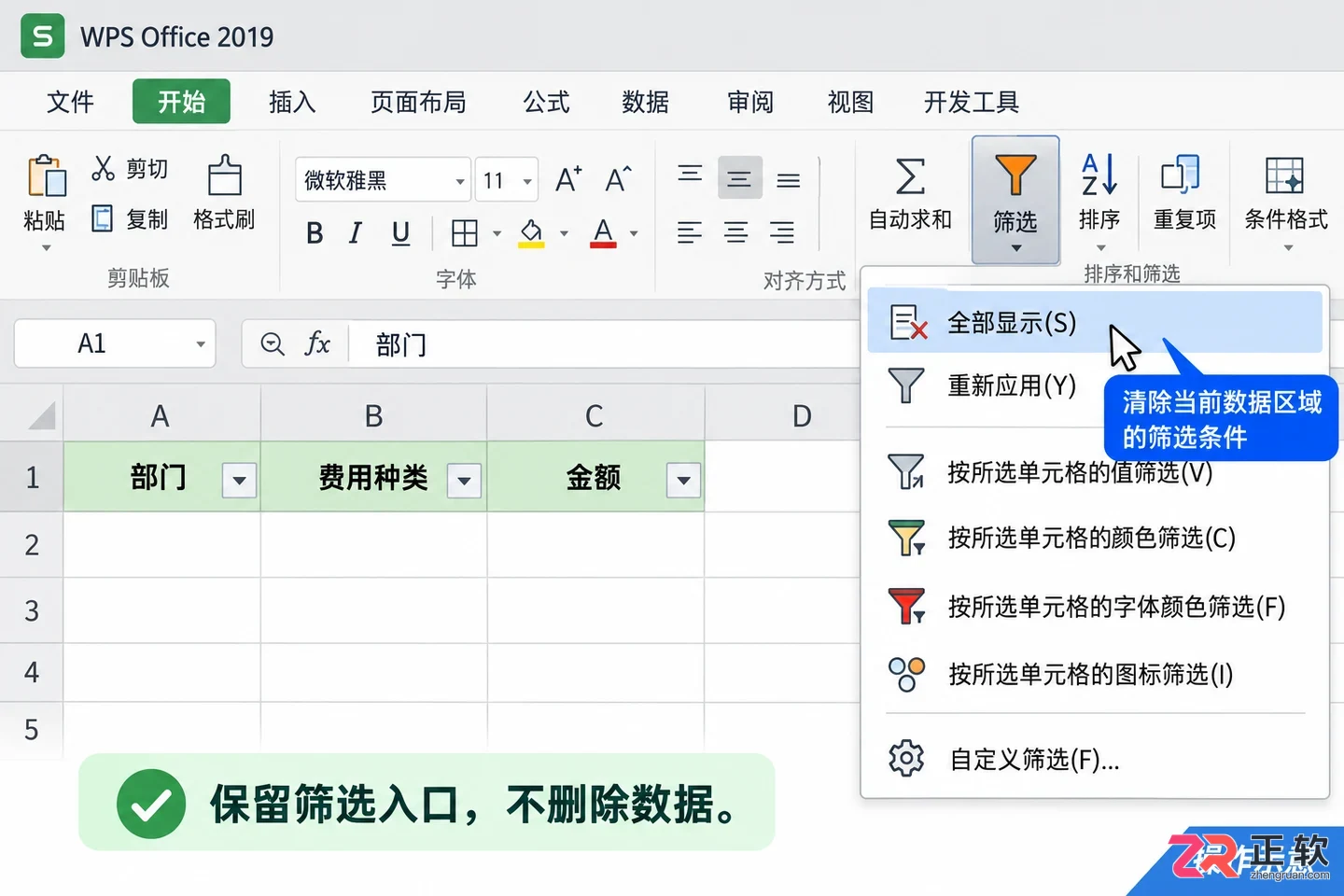Image resolution: width=1344 pixels, height=896 pixels.
Task: Toggle the Filter (筛选) button
Action: pos(1015,200)
